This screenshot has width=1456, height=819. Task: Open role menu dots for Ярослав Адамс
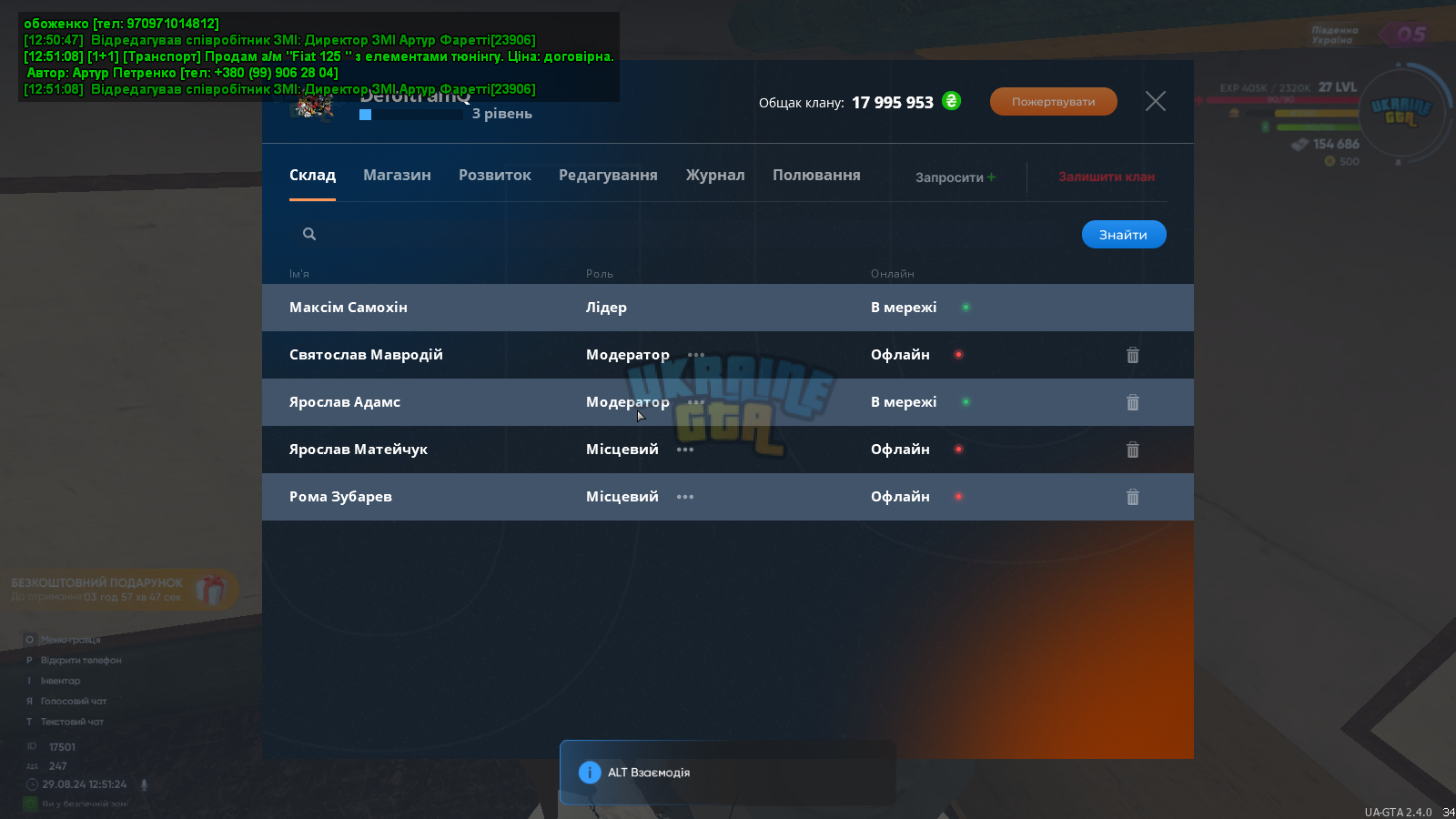696,402
